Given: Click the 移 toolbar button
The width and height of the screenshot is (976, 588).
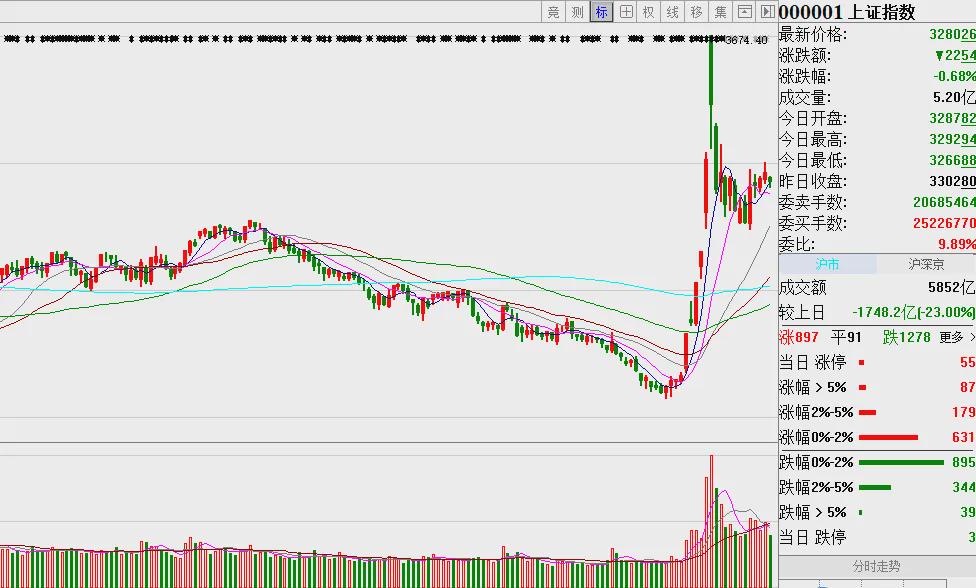Looking at the screenshot, I should tap(697, 12).
